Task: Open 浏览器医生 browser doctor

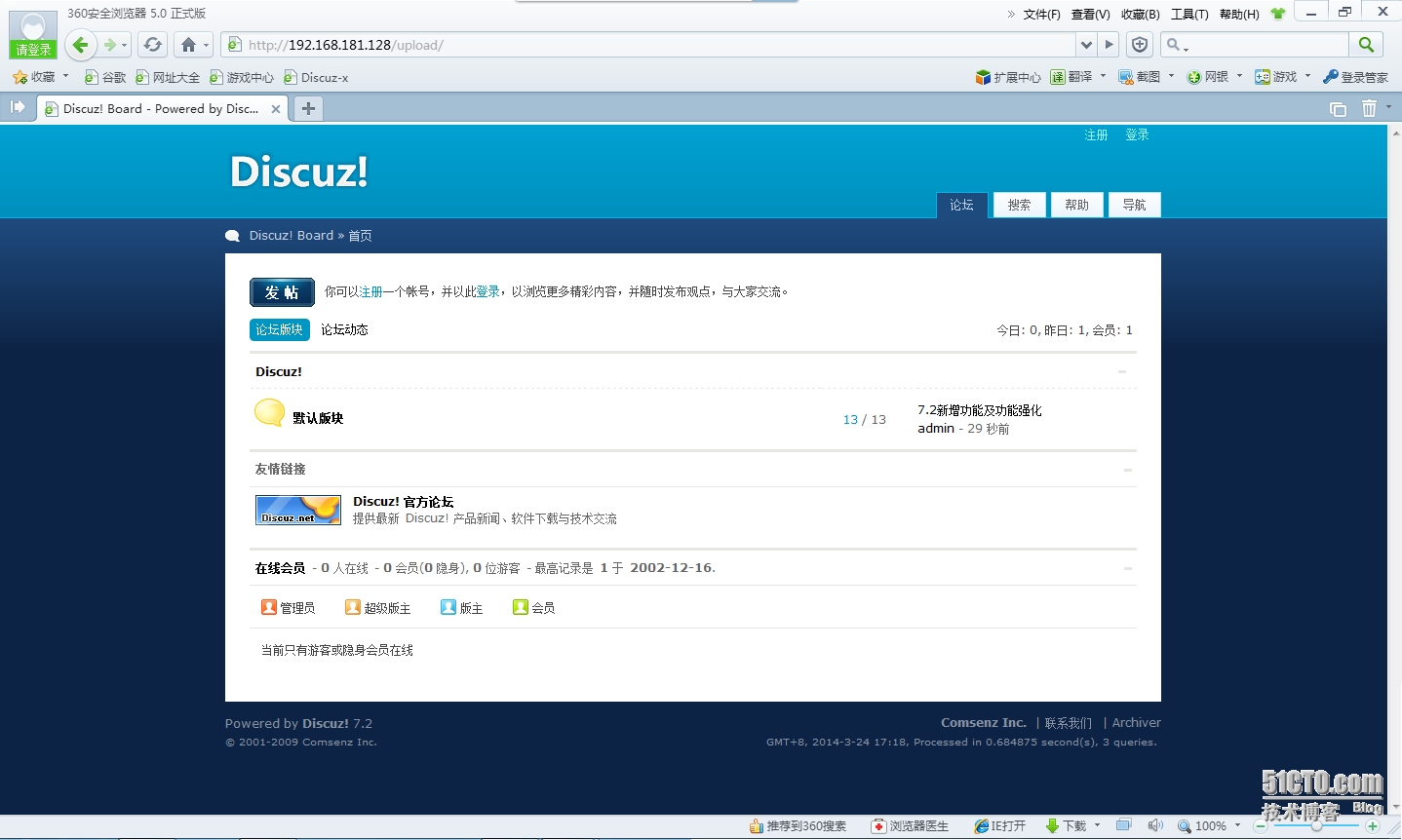Action: pyautogui.click(x=910, y=826)
